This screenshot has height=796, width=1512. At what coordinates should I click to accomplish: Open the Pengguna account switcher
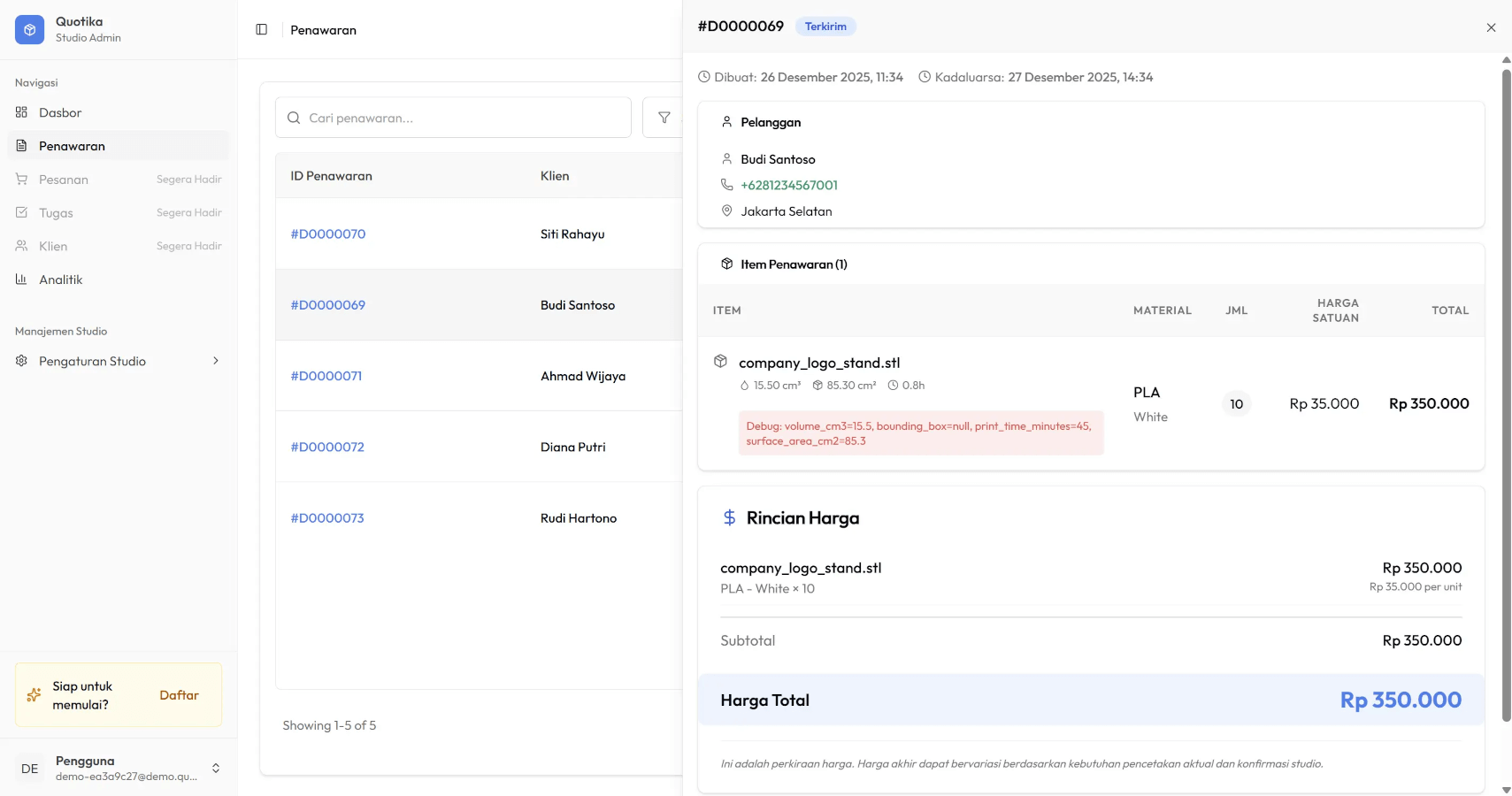point(215,768)
